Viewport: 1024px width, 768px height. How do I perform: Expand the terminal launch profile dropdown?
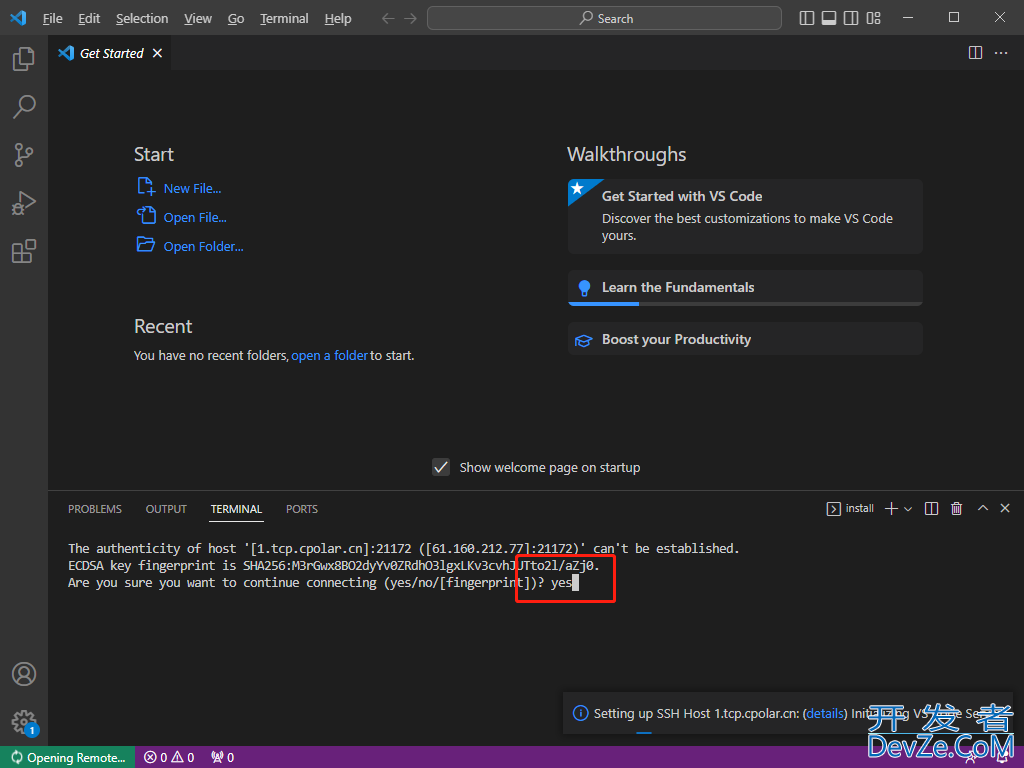click(x=908, y=509)
